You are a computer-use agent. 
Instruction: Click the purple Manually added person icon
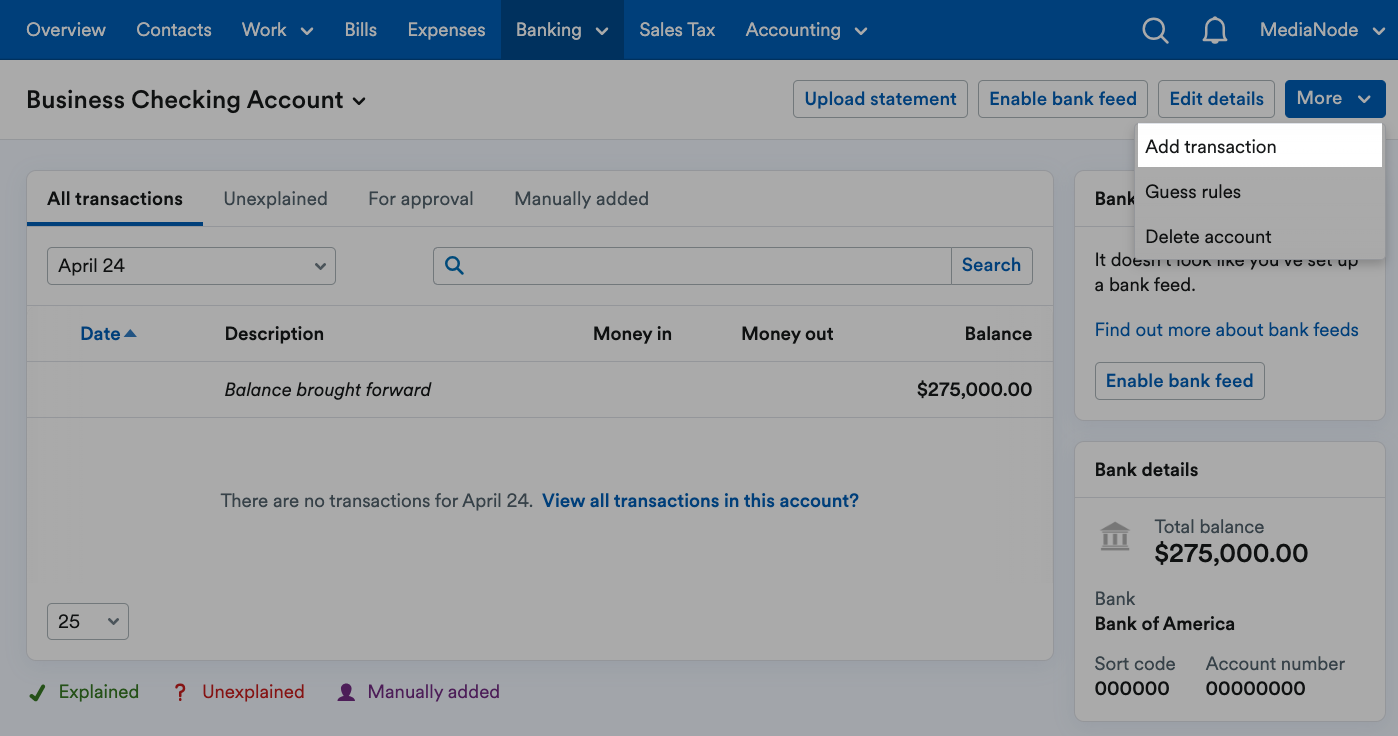[345, 691]
